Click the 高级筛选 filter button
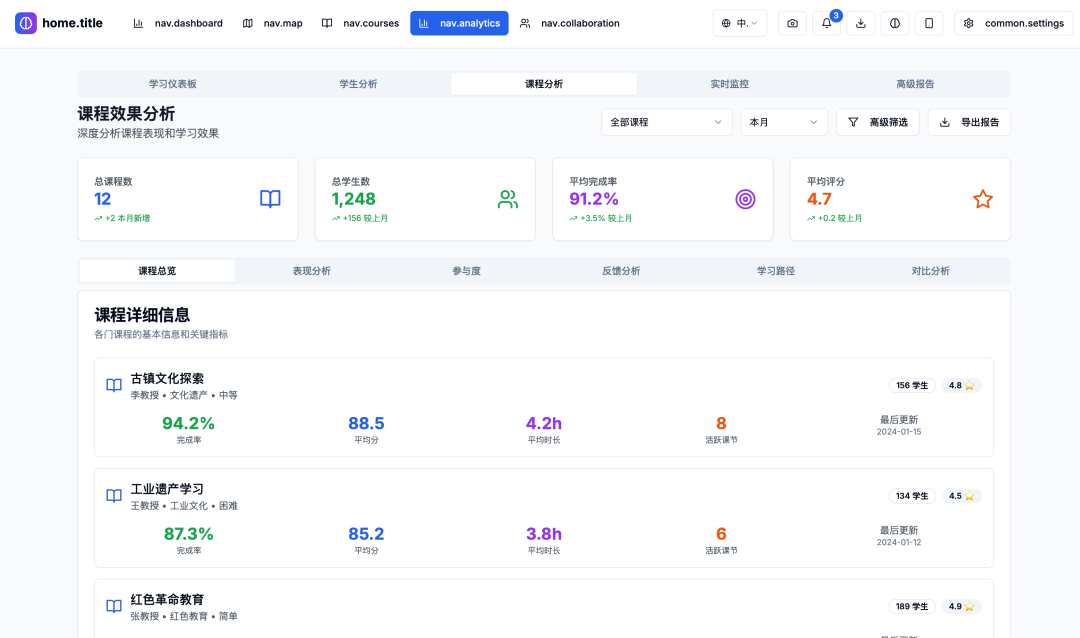Image resolution: width=1080 pixels, height=638 pixels. tap(877, 122)
